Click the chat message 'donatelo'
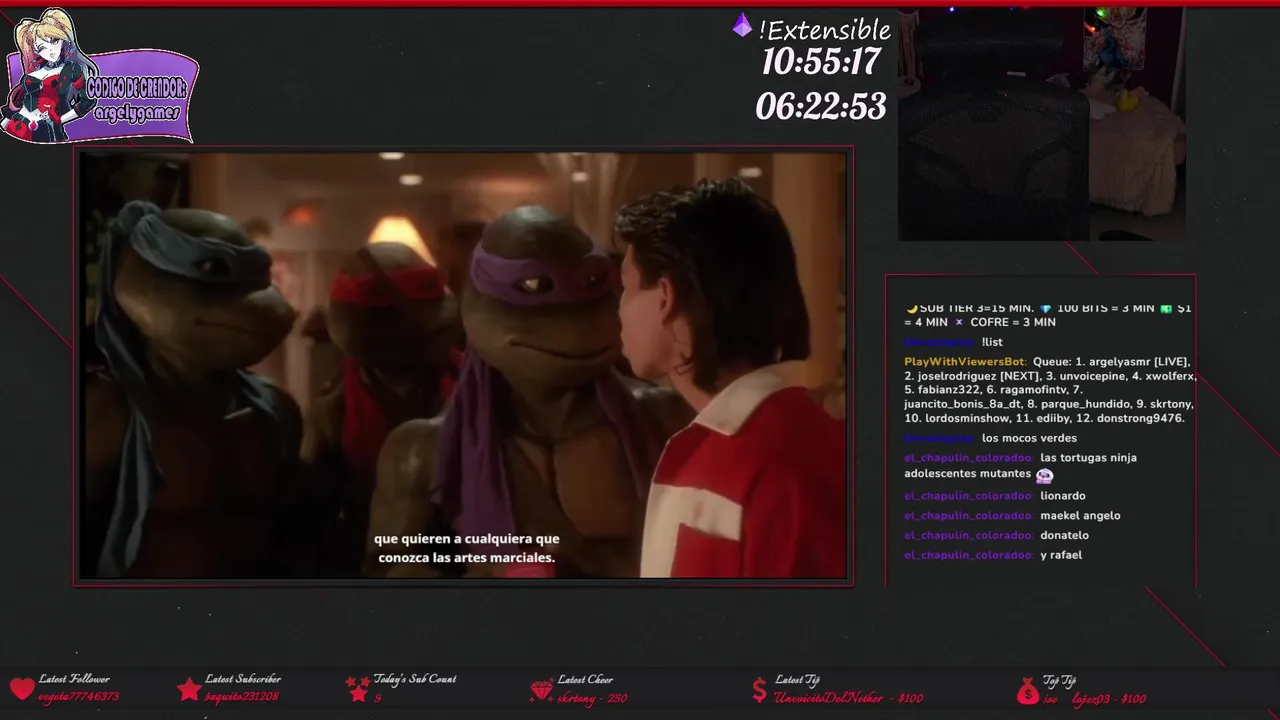The image size is (1280, 720). [1064, 536]
